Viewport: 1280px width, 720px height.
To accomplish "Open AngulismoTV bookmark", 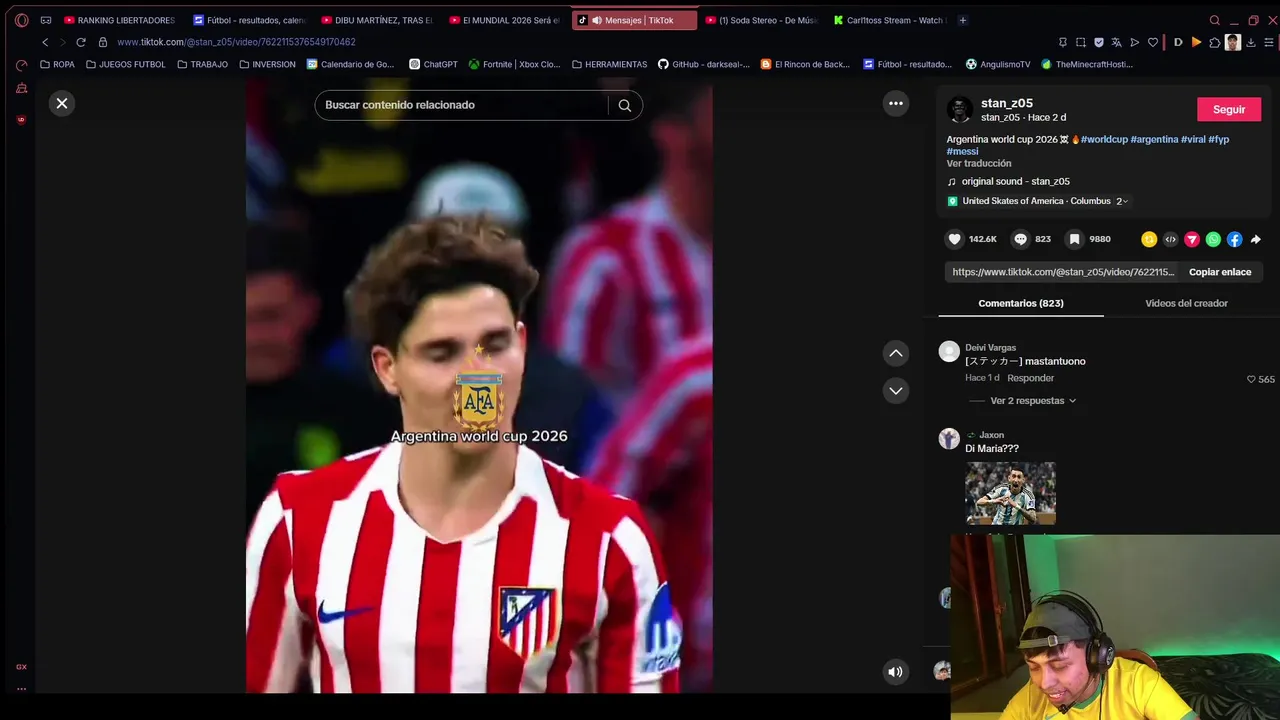I will 997,64.
